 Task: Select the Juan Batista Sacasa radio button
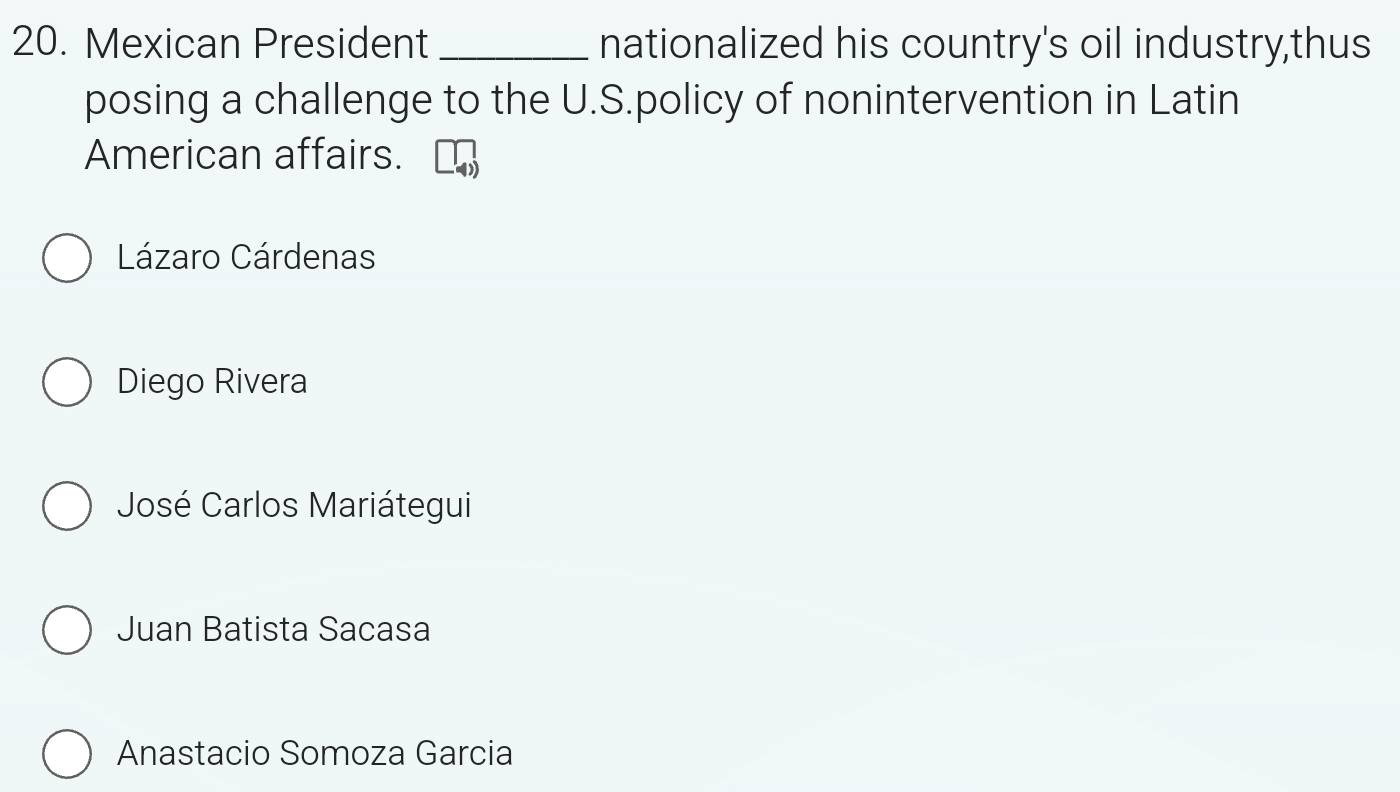click(x=66, y=631)
